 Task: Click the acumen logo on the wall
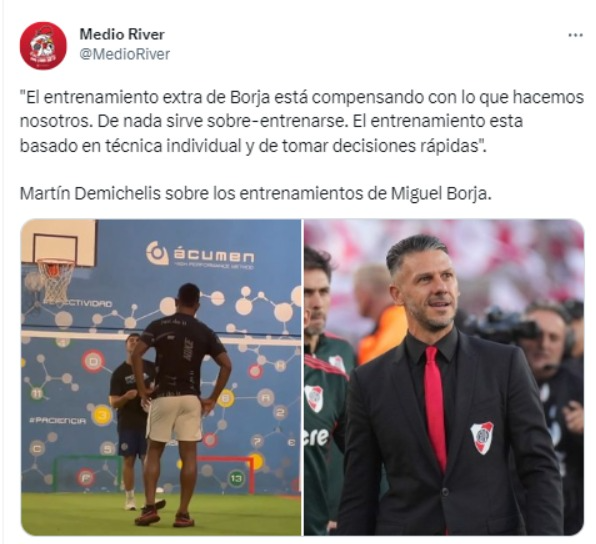200,255
